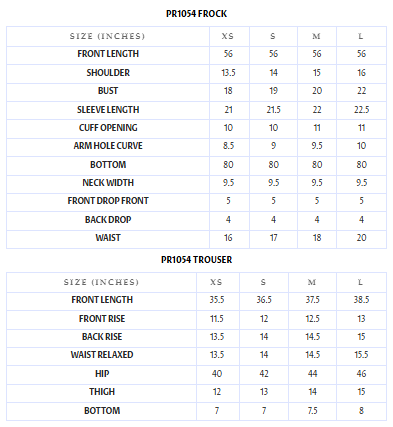This screenshot has height=427, width=393.
Task: Click the NECK WIDTH row label
Action: pyautogui.click(x=108, y=183)
